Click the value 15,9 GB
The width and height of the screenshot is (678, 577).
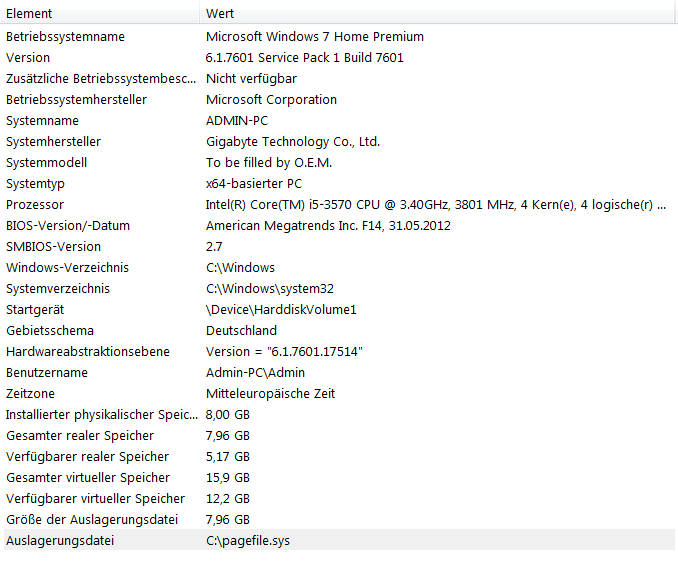(227, 478)
